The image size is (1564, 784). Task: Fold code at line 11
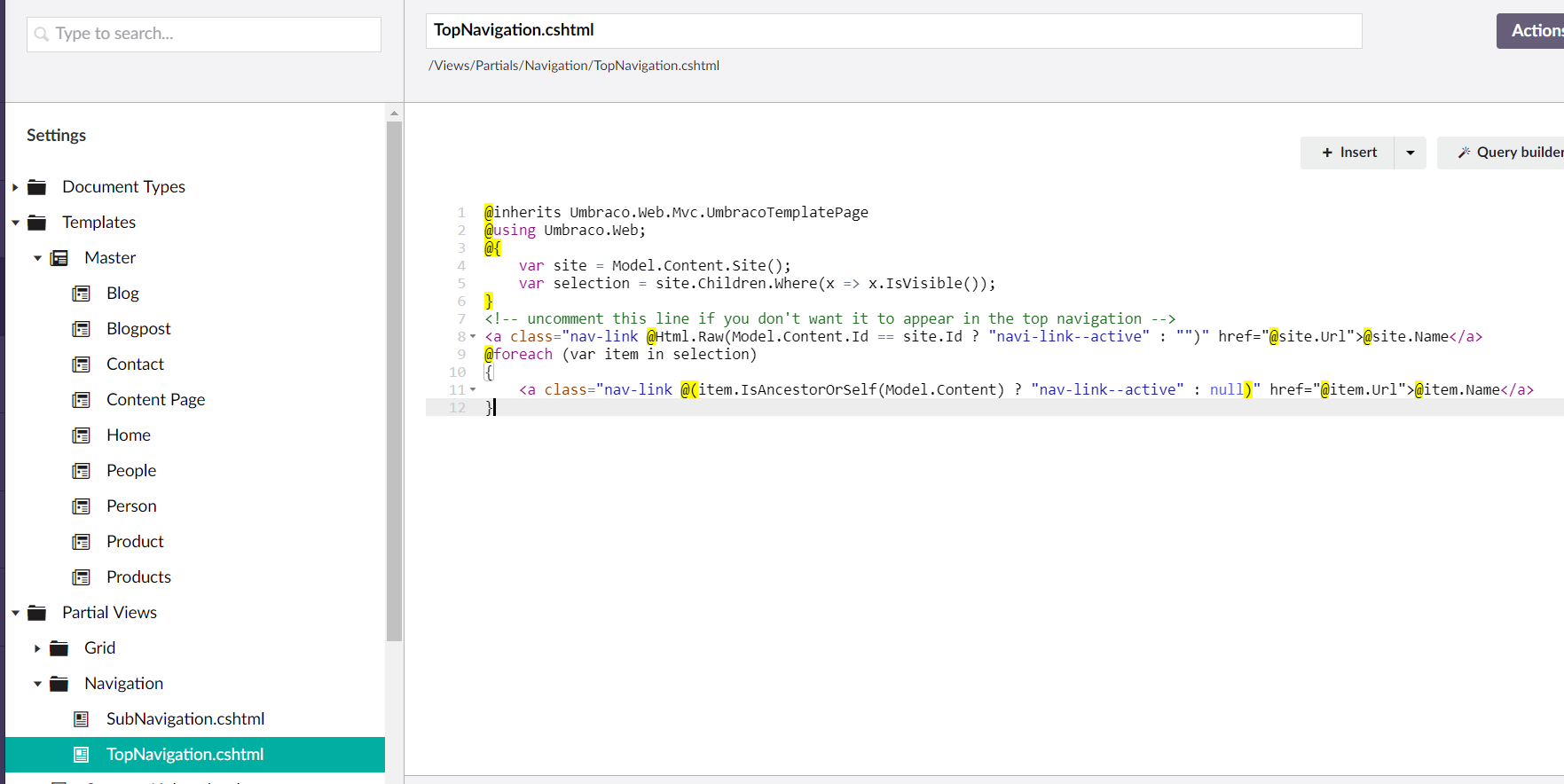pos(473,390)
